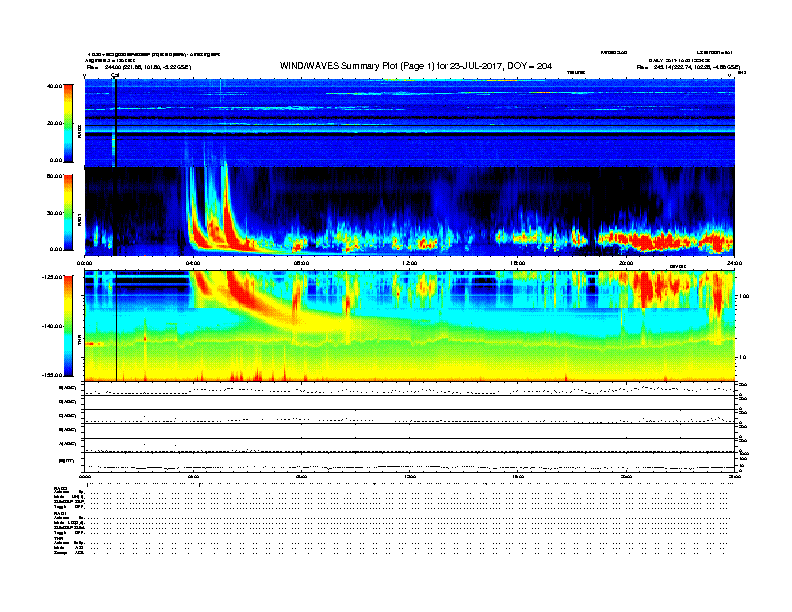The width and height of the screenshot is (792, 612).
Task: Click the TNR header in the status table
Action: coord(58,538)
